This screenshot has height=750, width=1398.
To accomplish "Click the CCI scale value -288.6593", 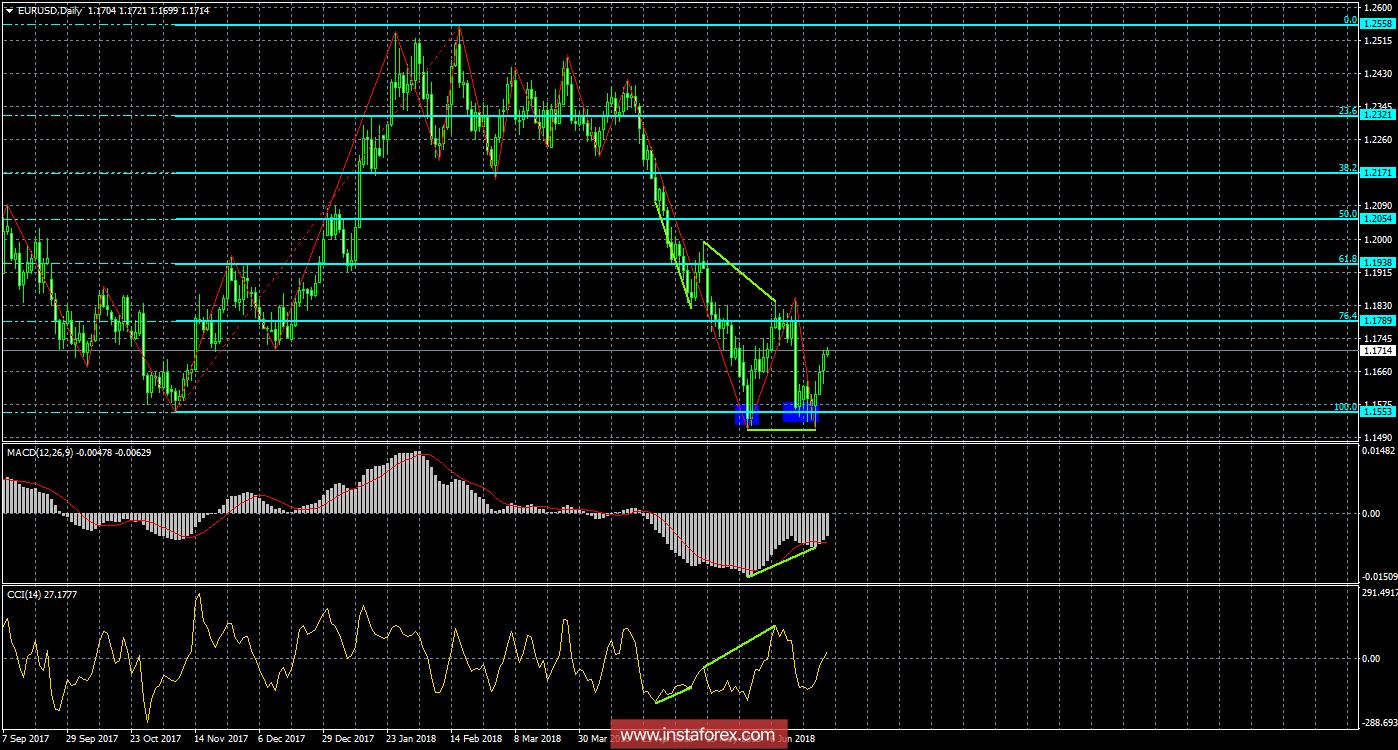I will (1378, 721).
